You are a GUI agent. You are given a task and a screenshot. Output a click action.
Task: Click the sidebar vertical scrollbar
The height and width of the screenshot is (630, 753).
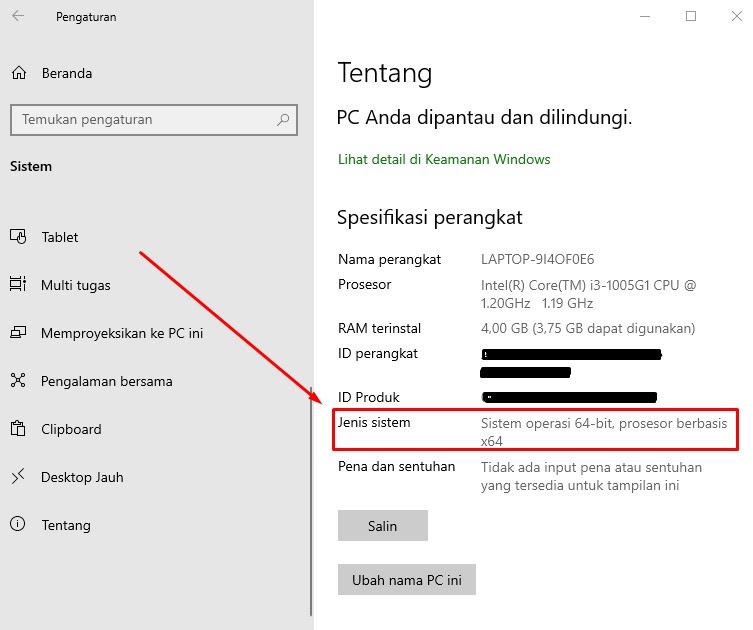311,501
